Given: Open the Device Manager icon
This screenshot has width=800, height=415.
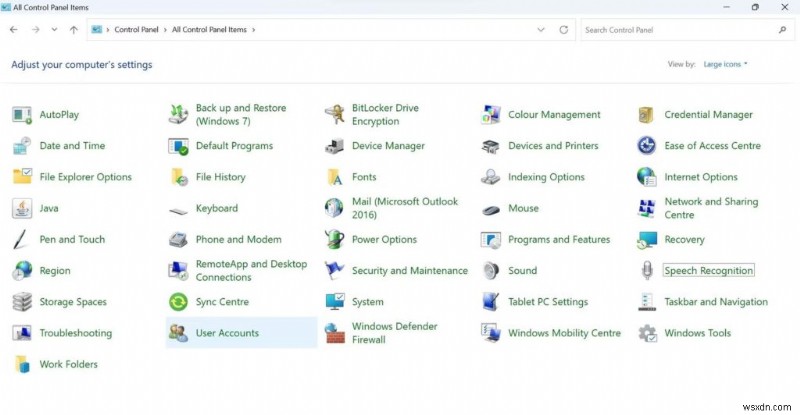Looking at the screenshot, I should pyautogui.click(x=334, y=146).
